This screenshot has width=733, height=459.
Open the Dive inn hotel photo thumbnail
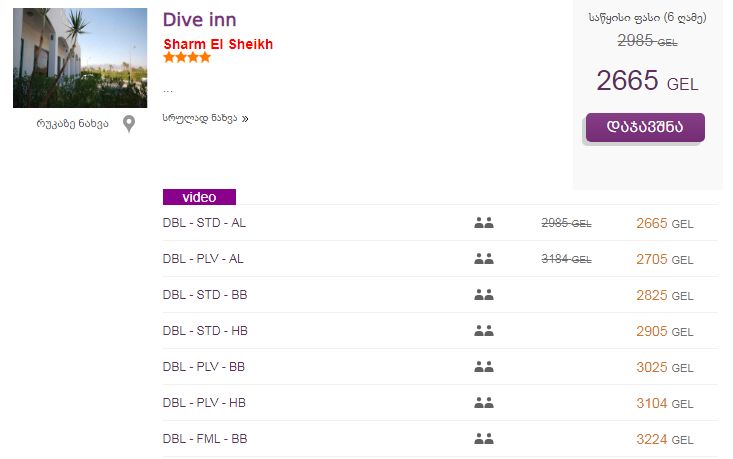(80, 58)
